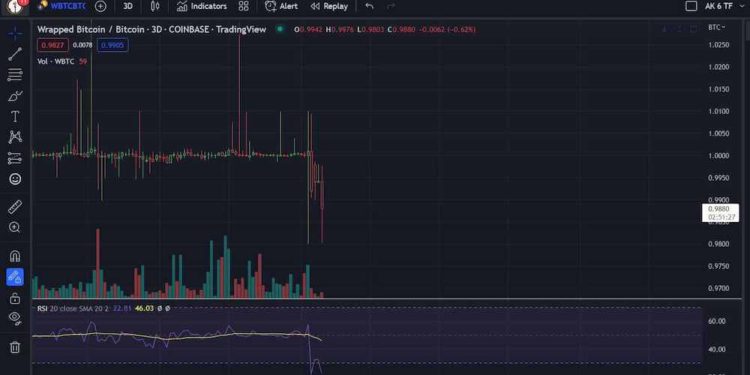This screenshot has height=375, width=750.
Task: Select the brush drawing tool
Action: pos(15,96)
